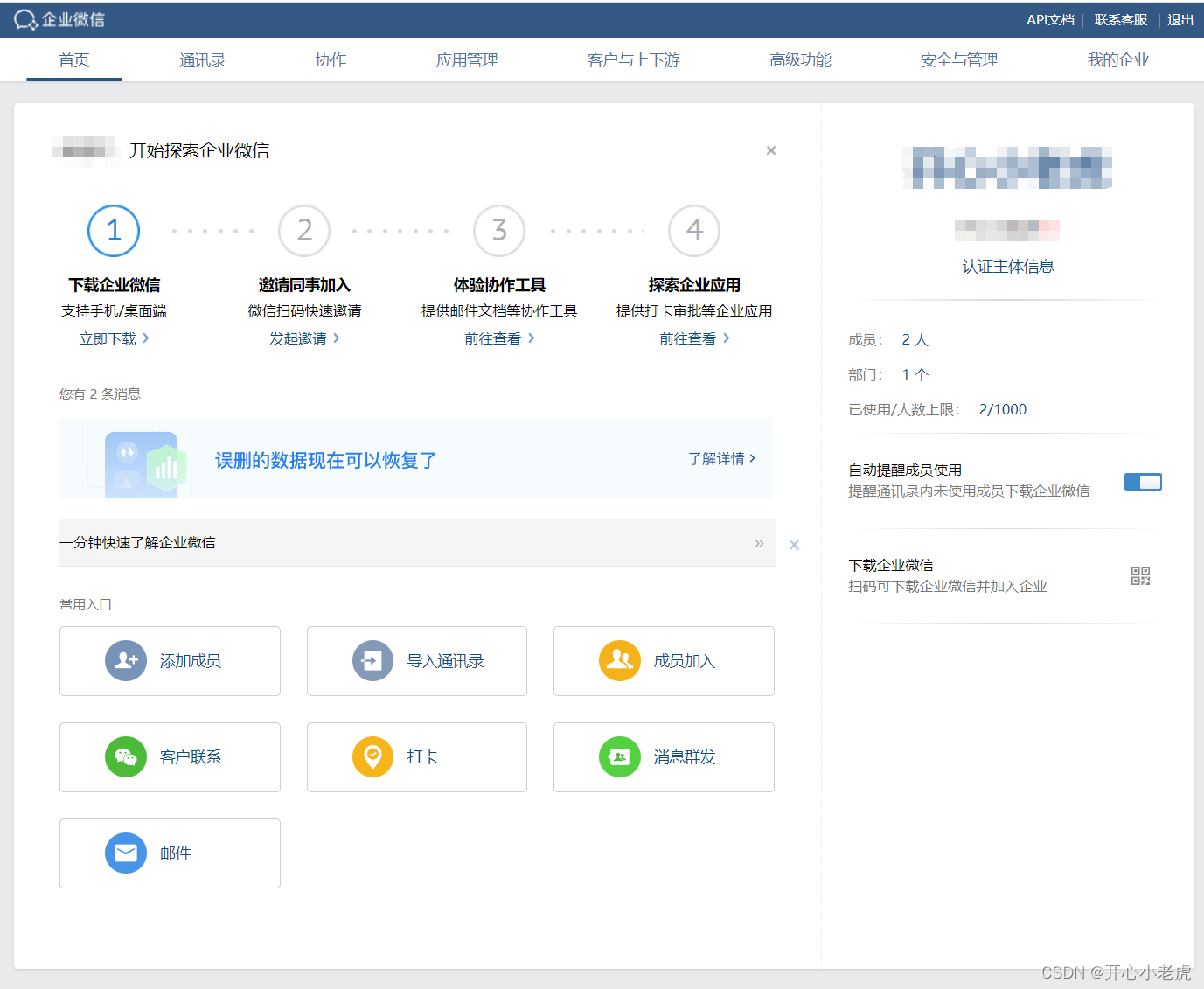
Task: Click the blurred company logo image
Action: coord(1007,168)
